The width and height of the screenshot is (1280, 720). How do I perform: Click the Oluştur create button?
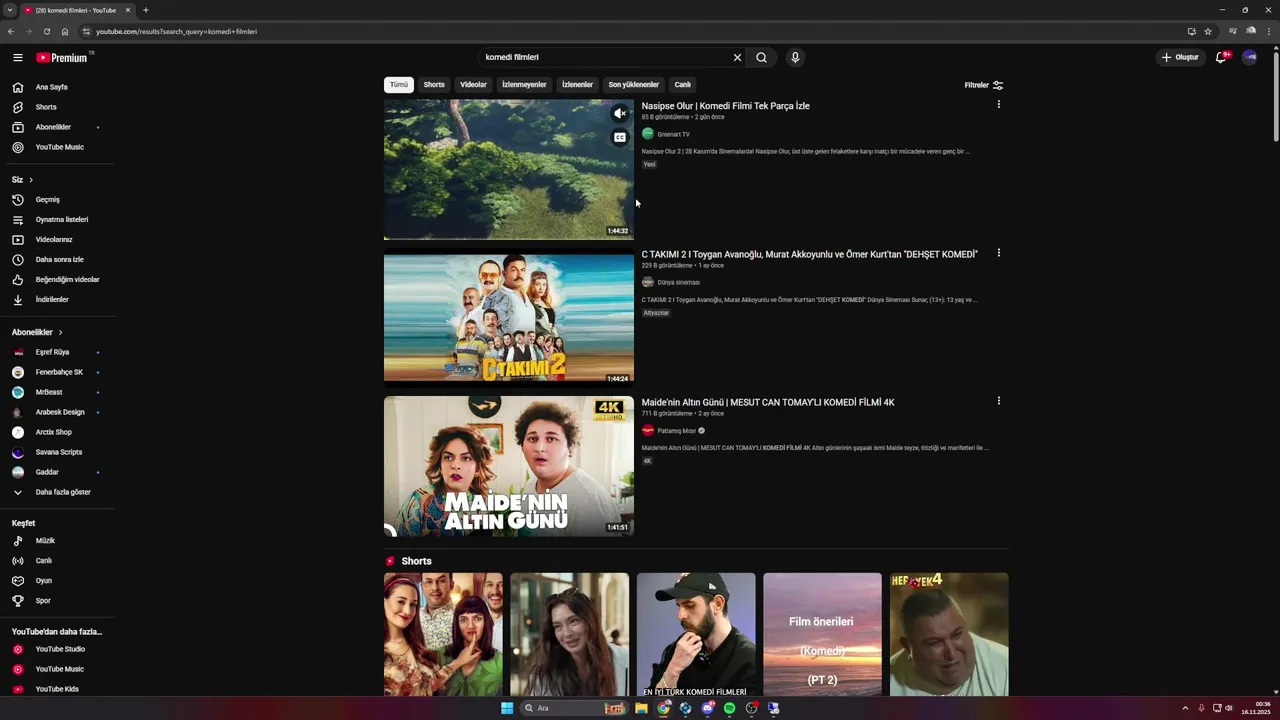click(x=1180, y=58)
